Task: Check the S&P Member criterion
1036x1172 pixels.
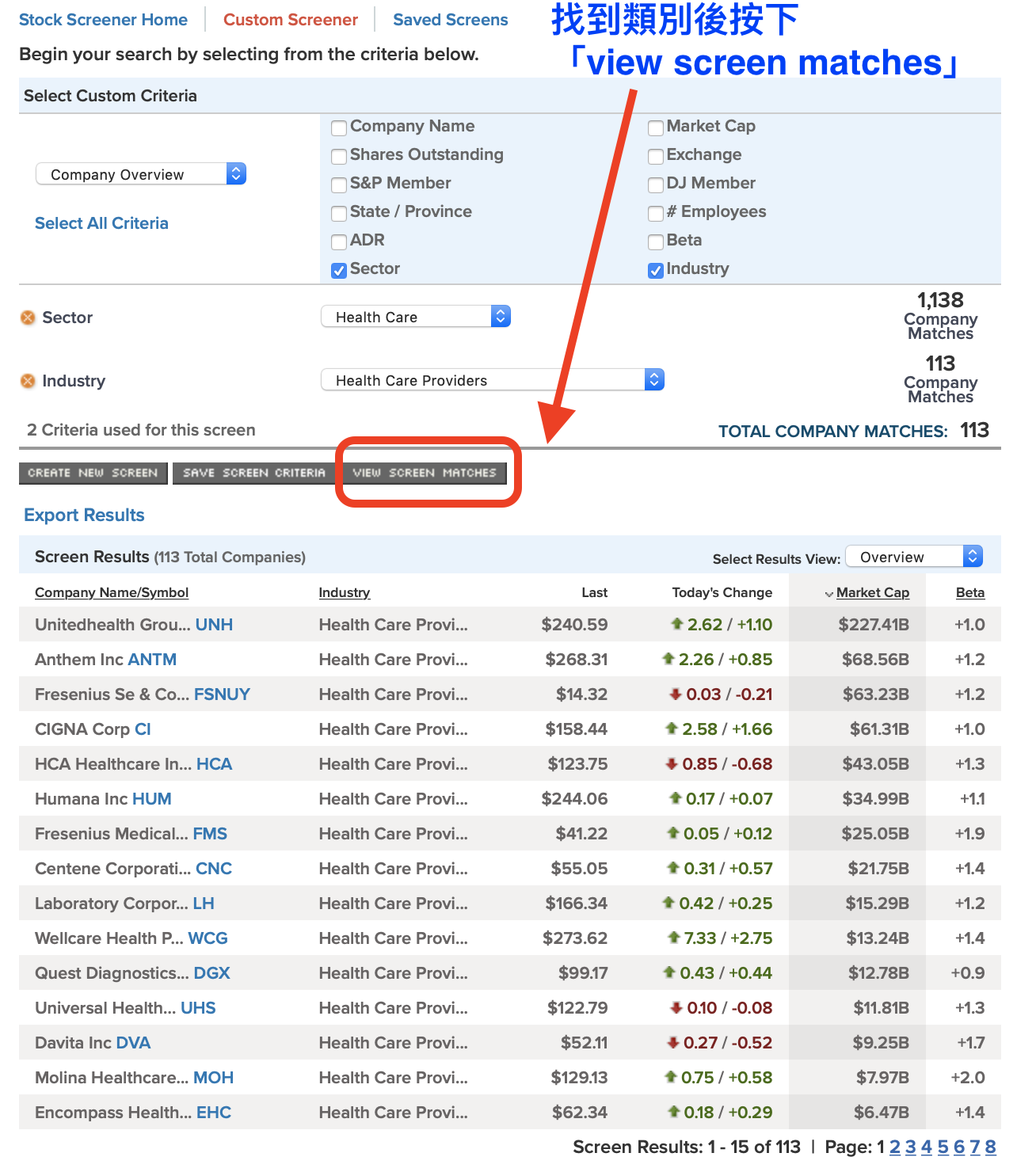Action: pyautogui.click(x=339, y=185)
